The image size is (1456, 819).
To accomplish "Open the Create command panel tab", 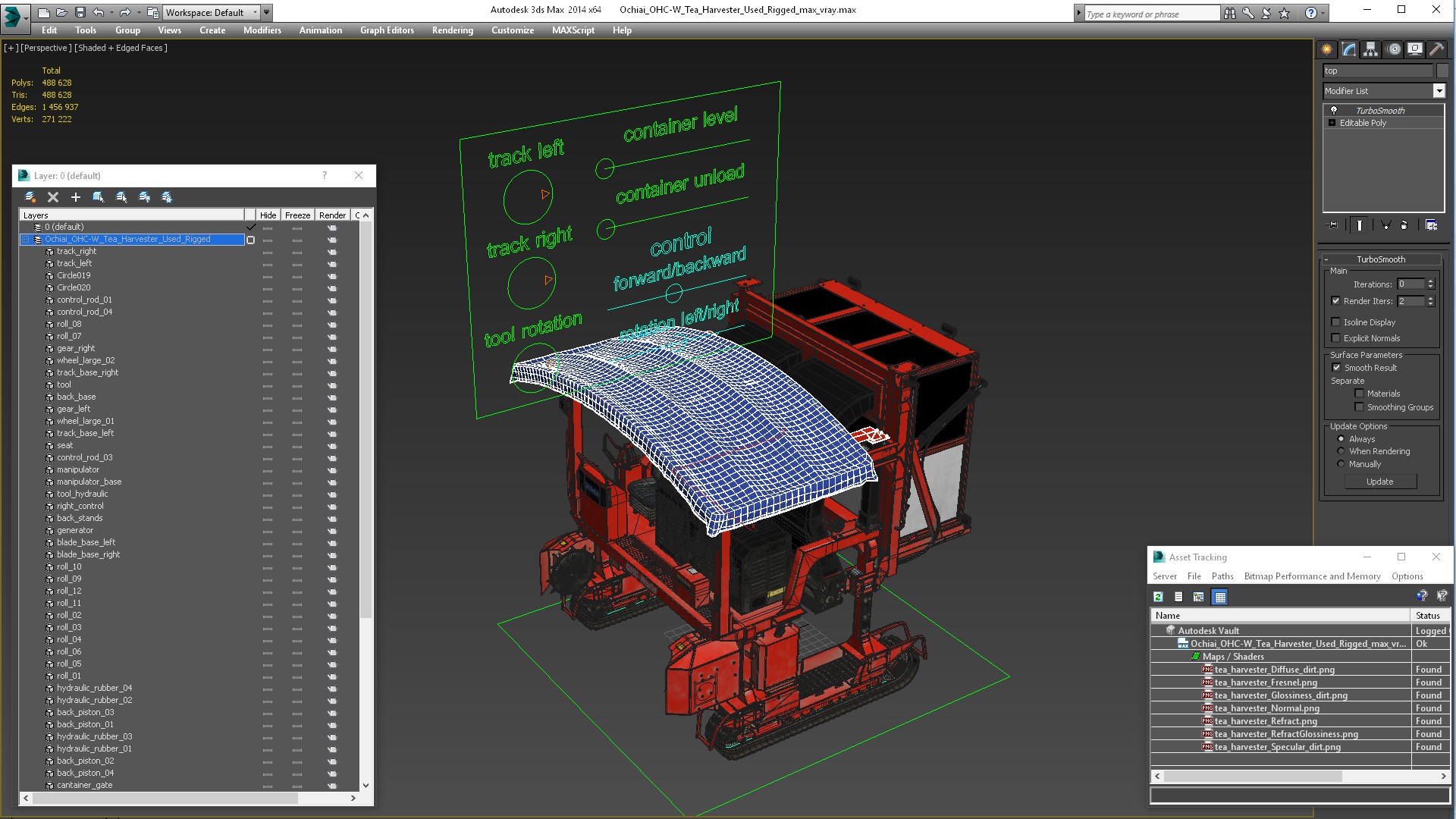I will pyautogui.click(x=1326, y=49).
